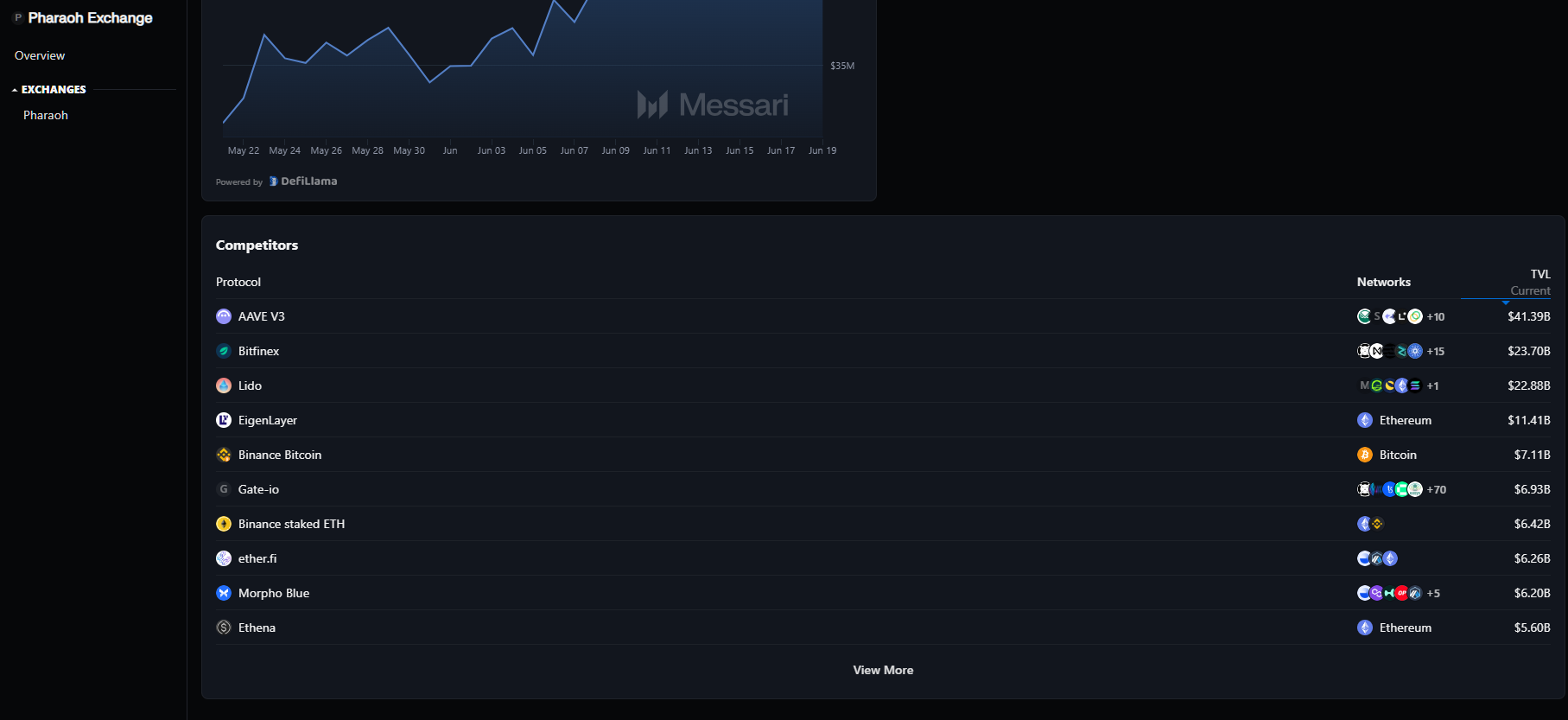The image size is (1568, 720).
Task: Click the network icons cluster in Bitfinex row
Action: (x=1390, y=351)
